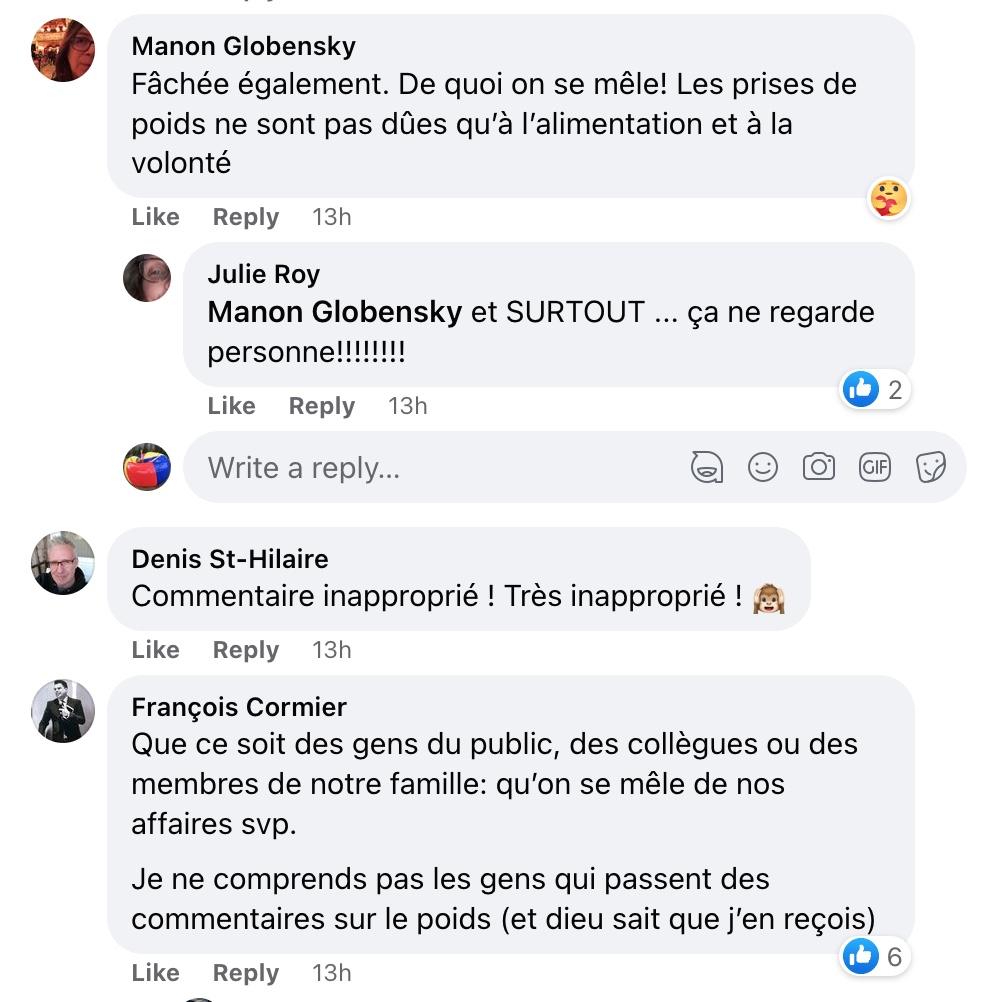
Task: Reply to Manon Globensky's comment
Action: [245, 217]
